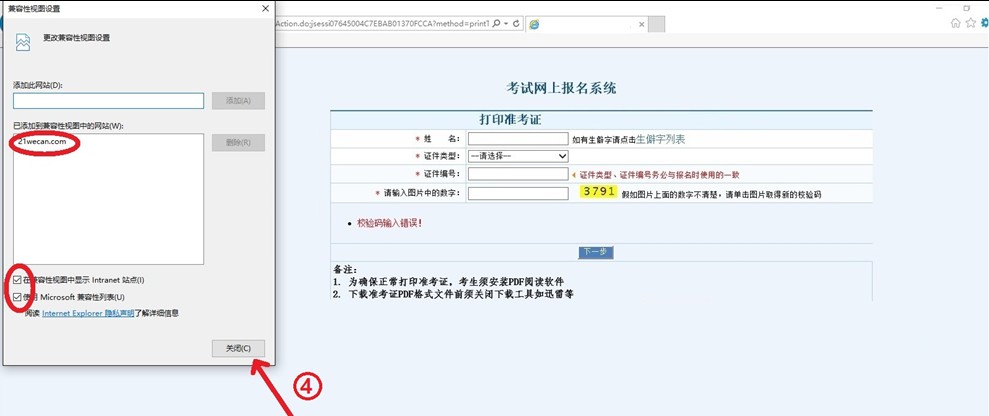Click the IE home icon
Image resolution: width=989 pixels, height=416 pixels.
coord(955,22)
